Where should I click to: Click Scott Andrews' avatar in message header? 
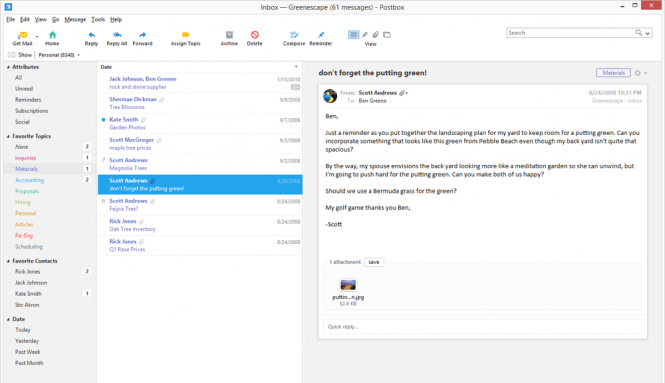coord(330,96)
